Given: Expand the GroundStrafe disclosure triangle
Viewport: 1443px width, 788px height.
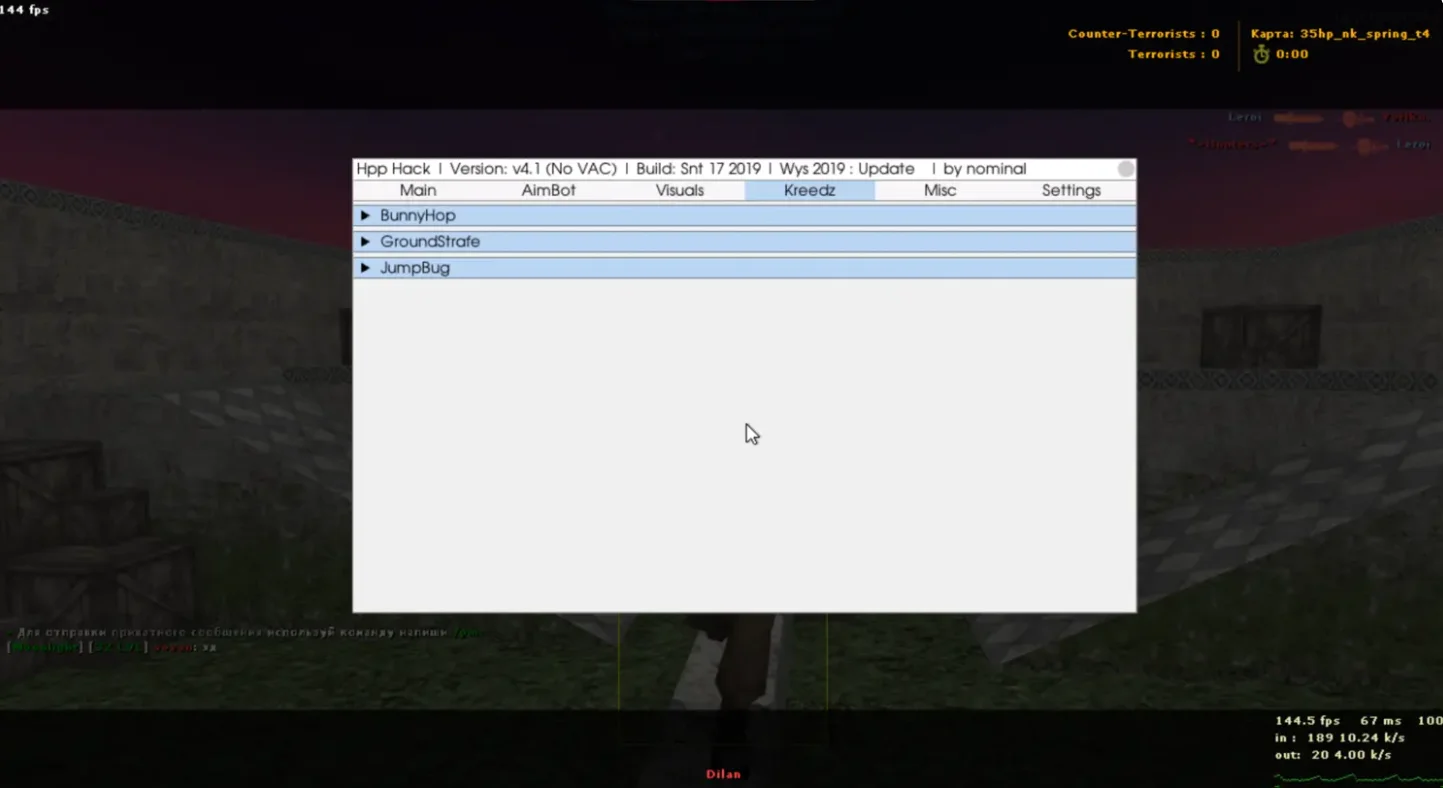Looking at the screenshot, I should point(365,242).
